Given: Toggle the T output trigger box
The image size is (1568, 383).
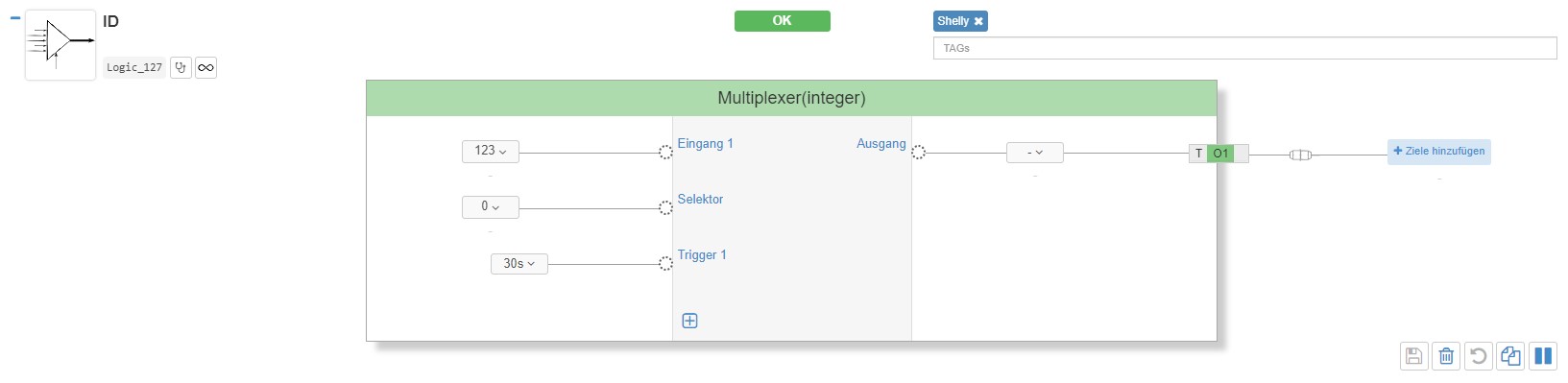Looking at the screenshot, I should [x=1198, y=154].
